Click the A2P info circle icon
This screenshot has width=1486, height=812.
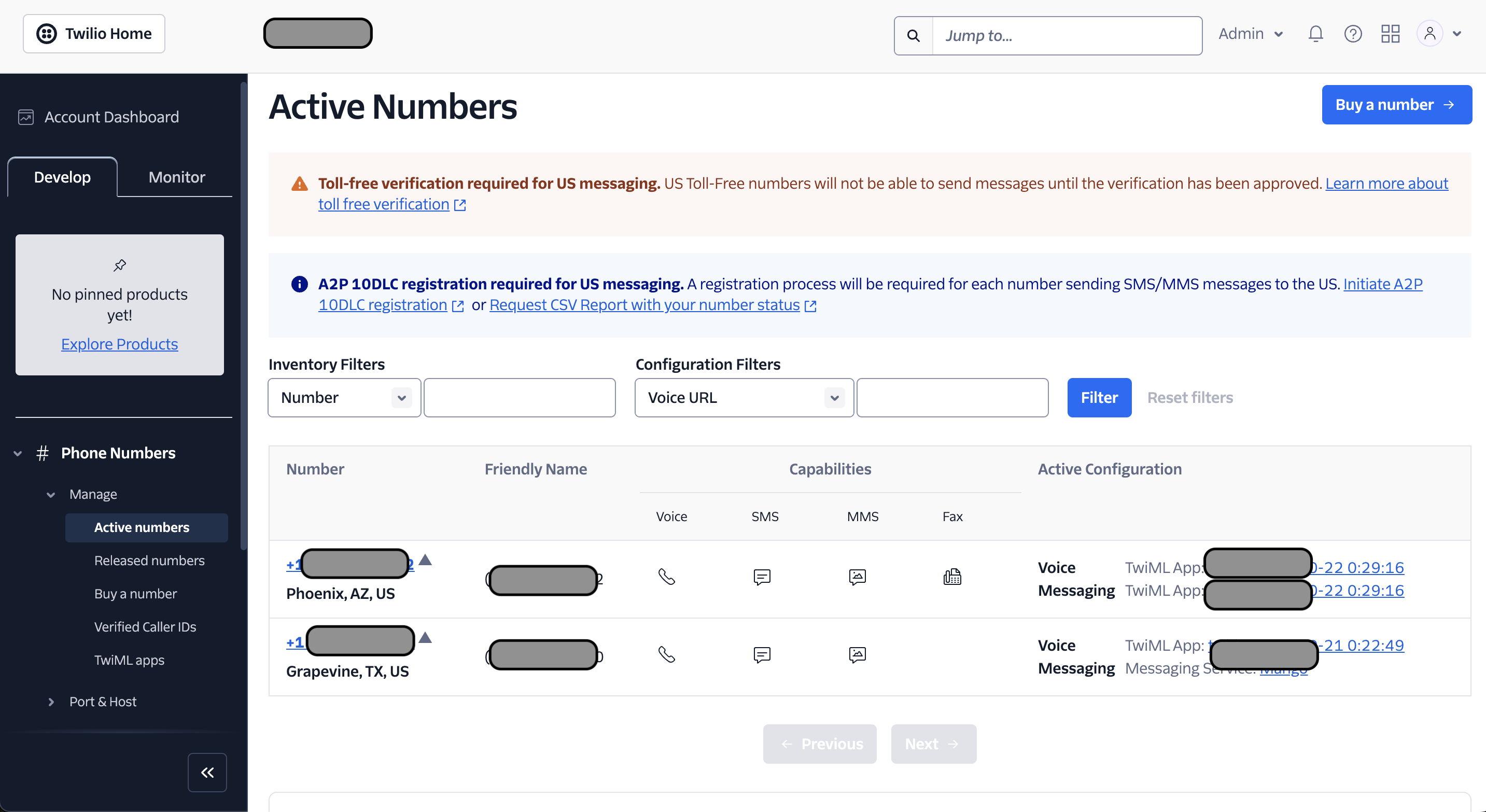click(299, 284)
